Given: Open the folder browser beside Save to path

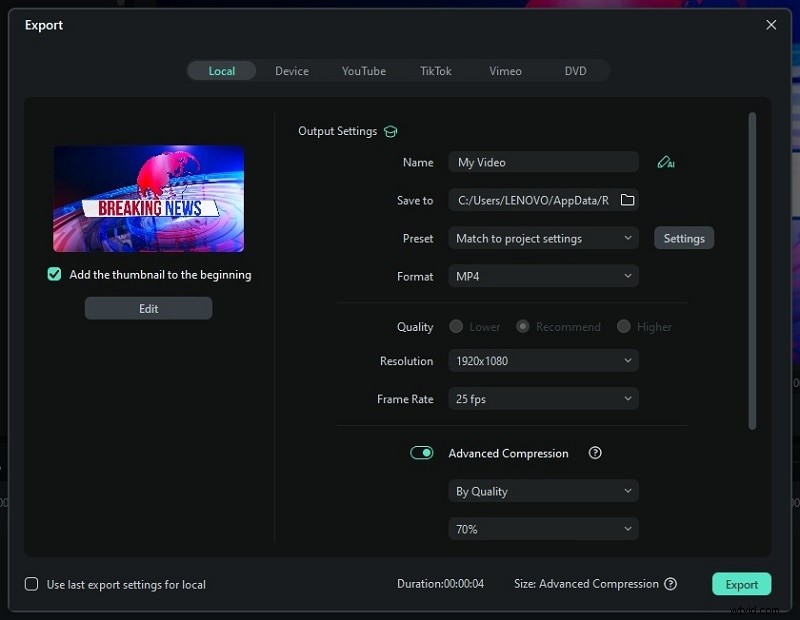Looking at the screenshot, I should [627, 200].
